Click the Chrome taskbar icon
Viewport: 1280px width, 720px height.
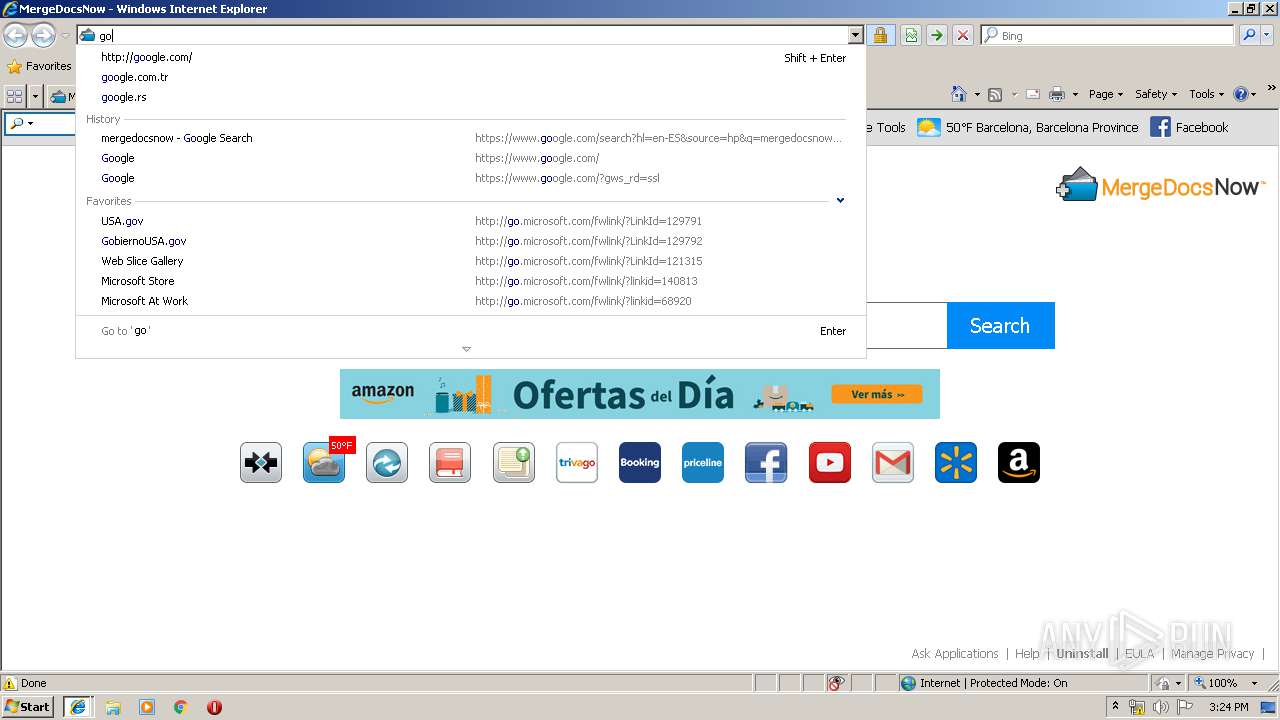[x=180, y=707]
